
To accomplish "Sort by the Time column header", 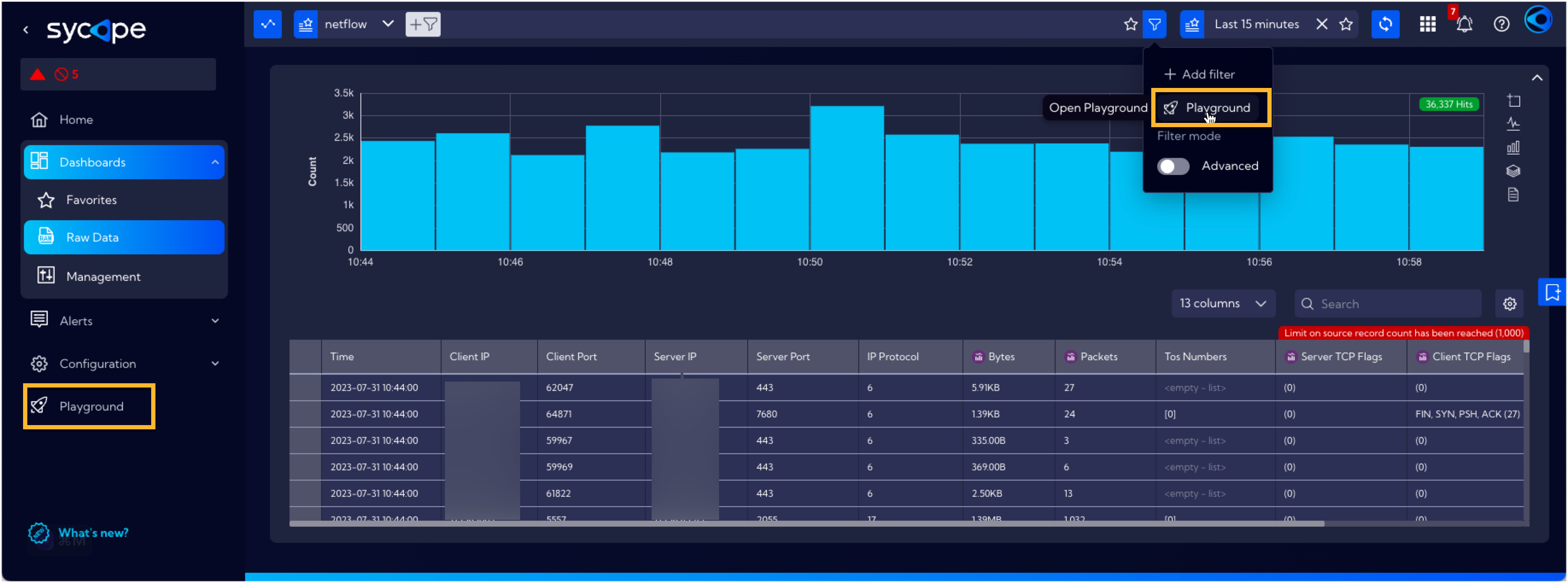I will [380, 357].
